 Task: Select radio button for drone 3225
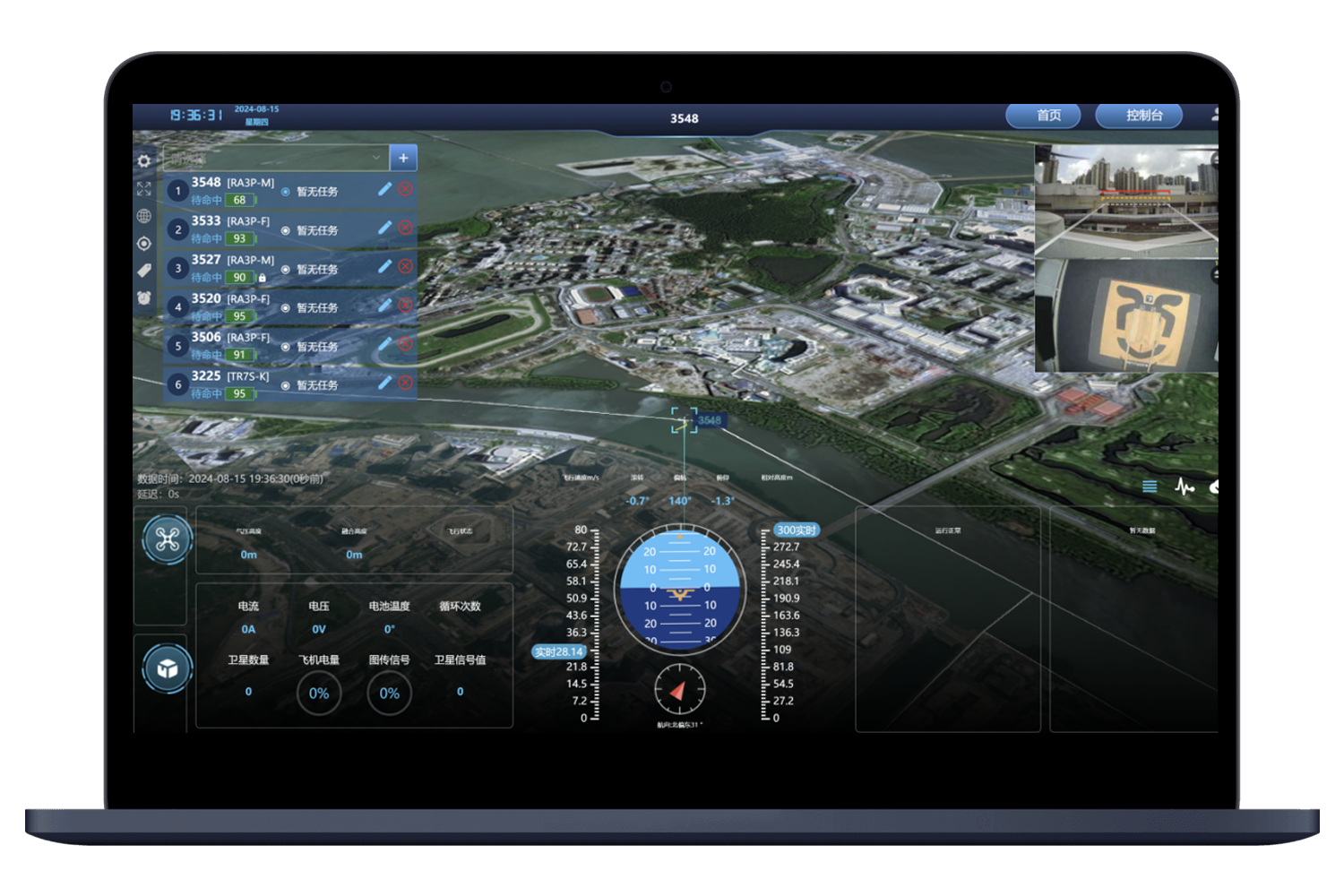point(286,386)
